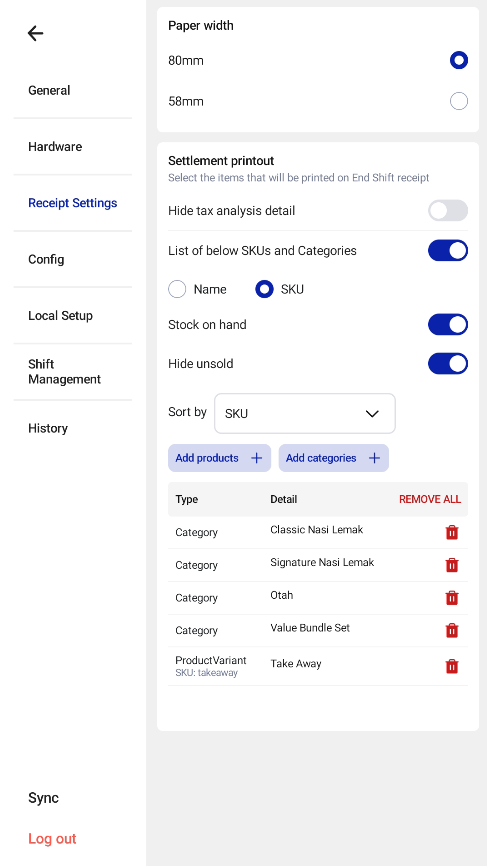Image resolution: width=487 pixels, height=866 pixels.
Task: Select the 80mm paper width
Action: [459, 60]
